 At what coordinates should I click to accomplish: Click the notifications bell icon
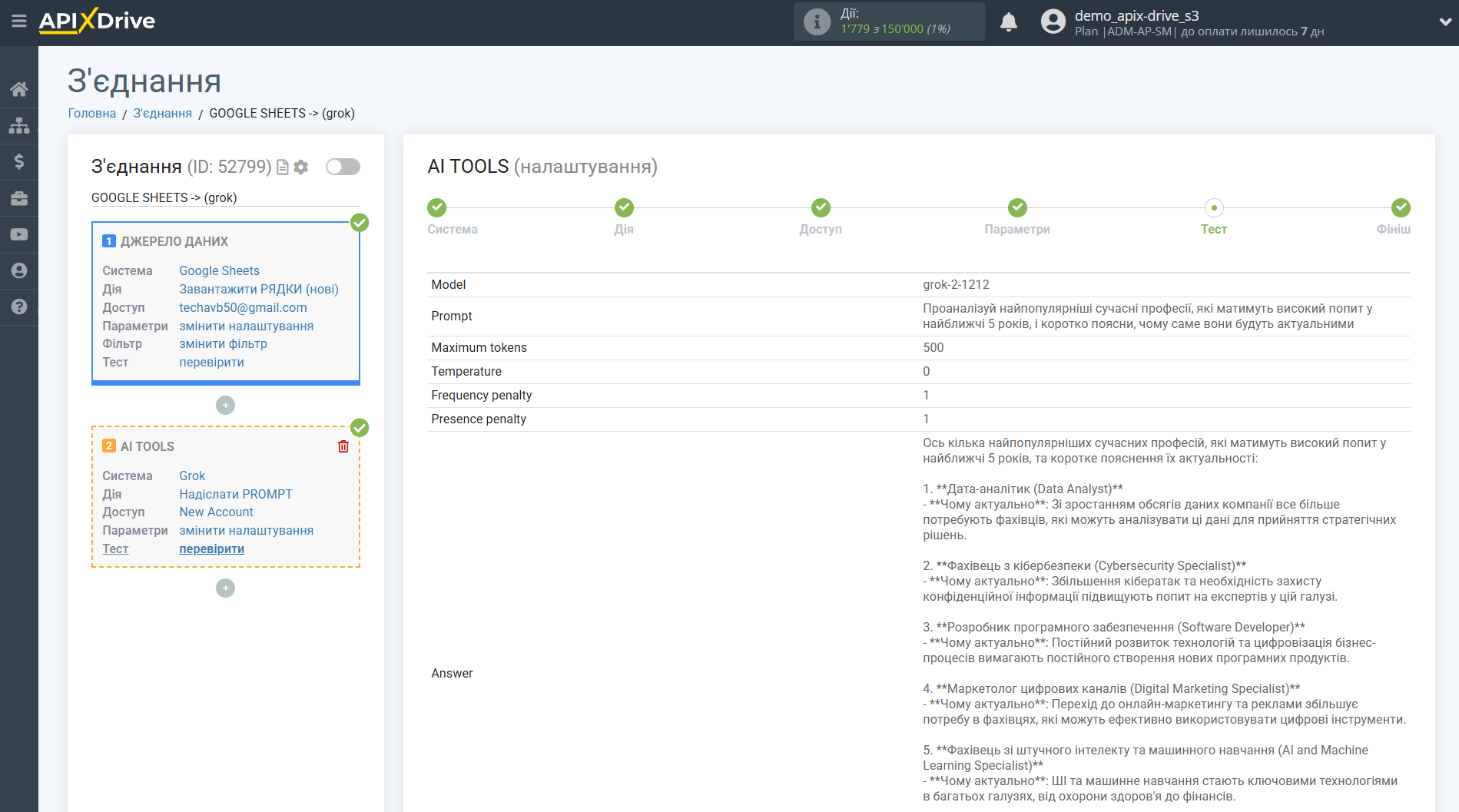[x=1009, y=22]
